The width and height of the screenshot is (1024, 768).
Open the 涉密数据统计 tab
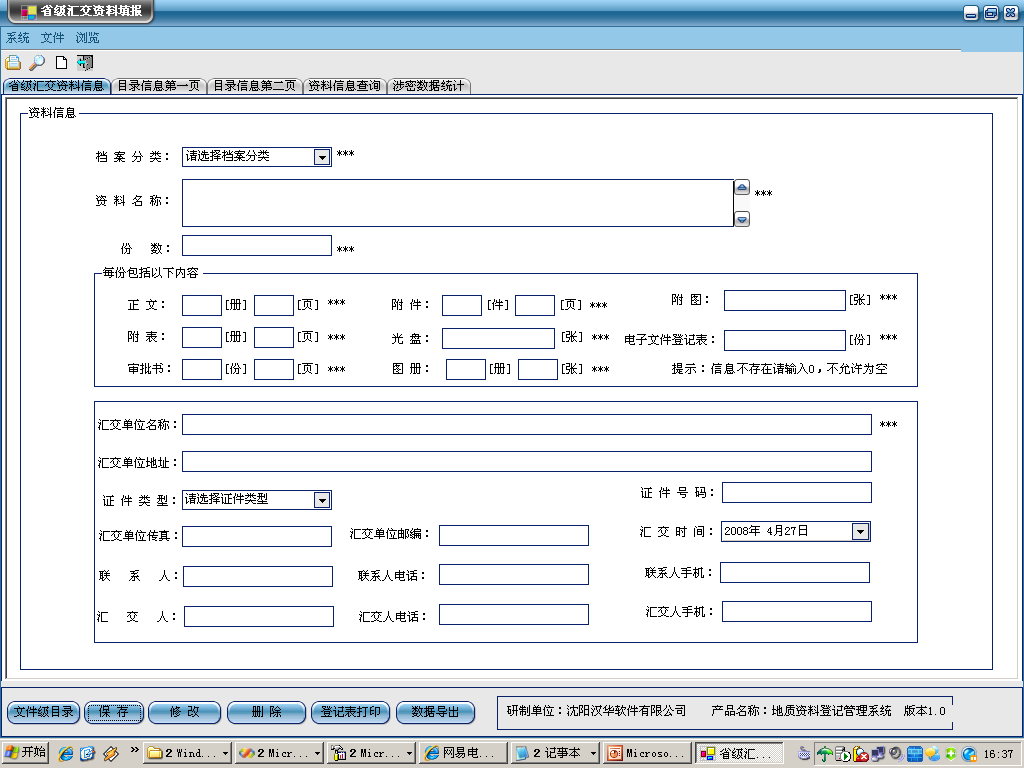[428, 86]
